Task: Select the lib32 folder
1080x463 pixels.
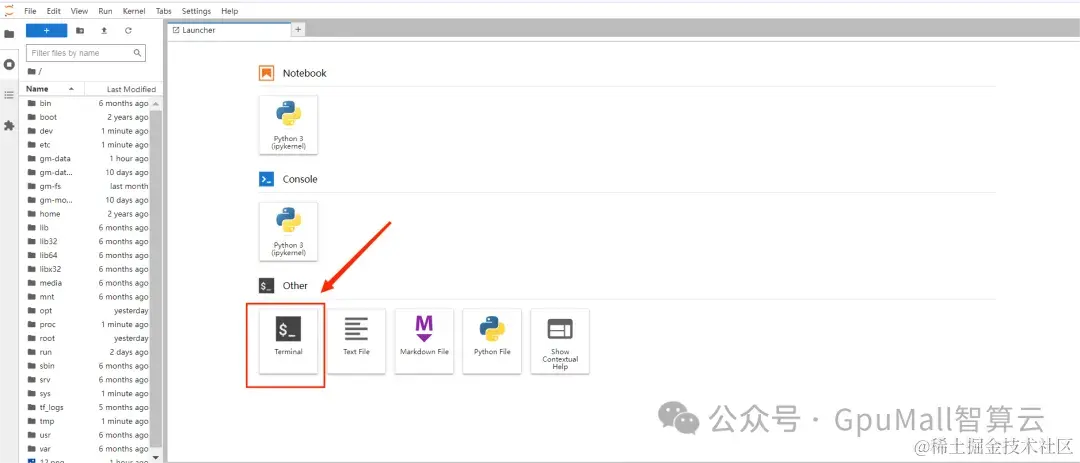Action: 87,241
